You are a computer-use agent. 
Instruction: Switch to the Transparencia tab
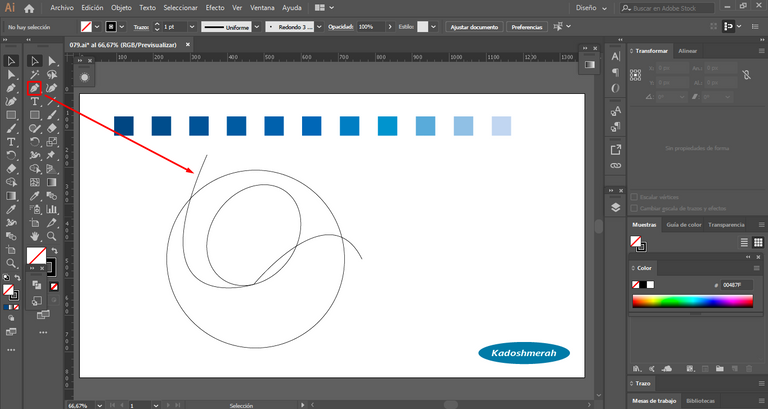pyautogui.click(x=726, y=225)
